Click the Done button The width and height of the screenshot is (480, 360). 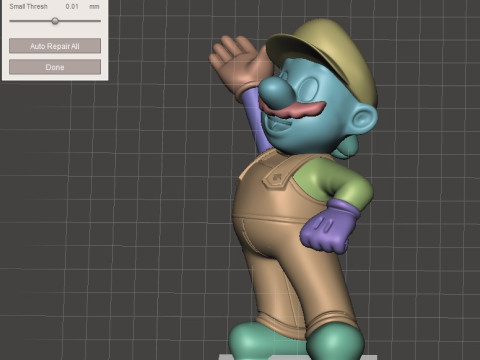pyautogui.click(x=55, y=67)
